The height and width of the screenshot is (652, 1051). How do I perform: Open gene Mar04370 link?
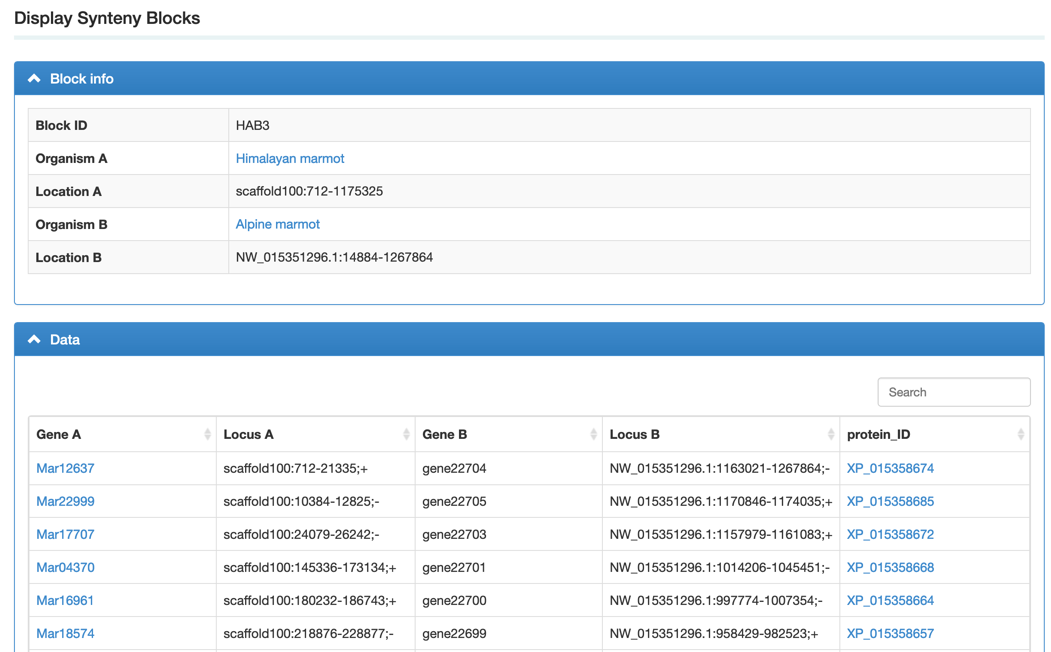coord(65,567)
